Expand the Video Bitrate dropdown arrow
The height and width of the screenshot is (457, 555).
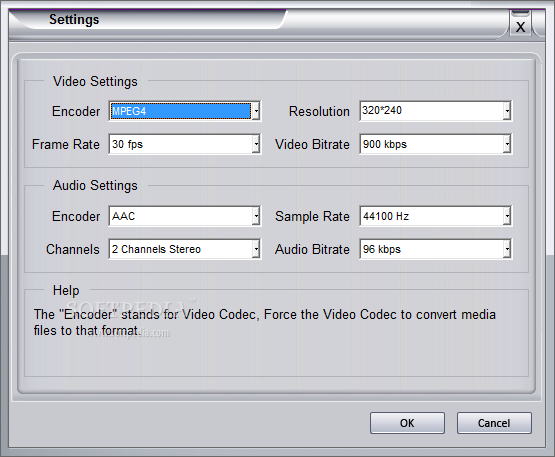[507, 144]
